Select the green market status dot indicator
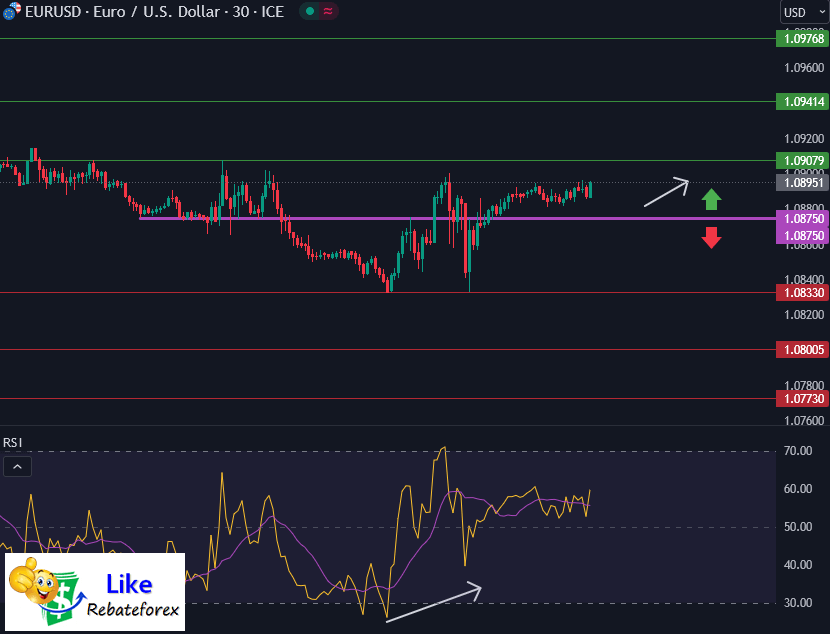 (308, 12)
